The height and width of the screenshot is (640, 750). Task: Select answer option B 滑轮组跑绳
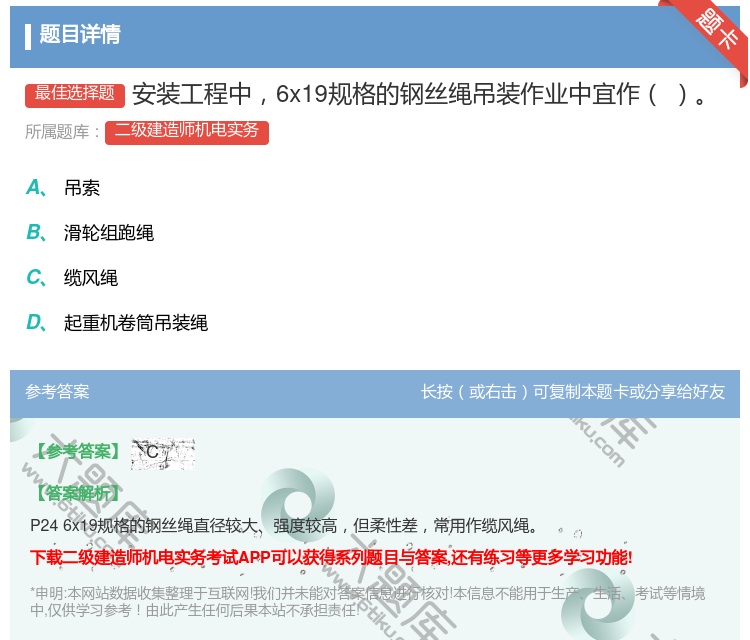tap(90, 233)
